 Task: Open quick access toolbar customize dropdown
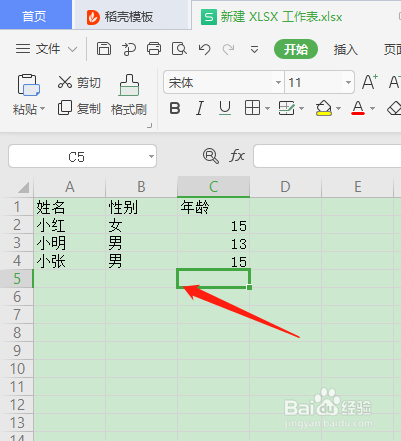coord(254,50)
